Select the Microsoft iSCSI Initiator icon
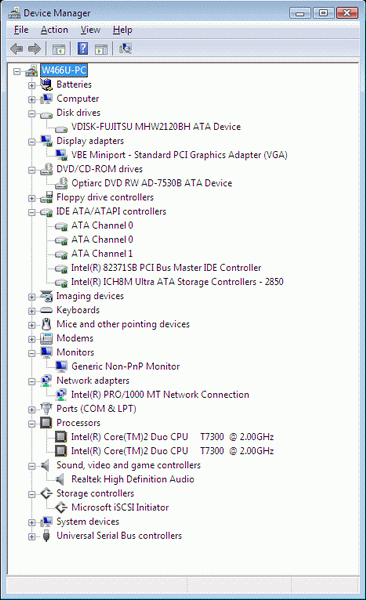366x600 pixels. 61,507
